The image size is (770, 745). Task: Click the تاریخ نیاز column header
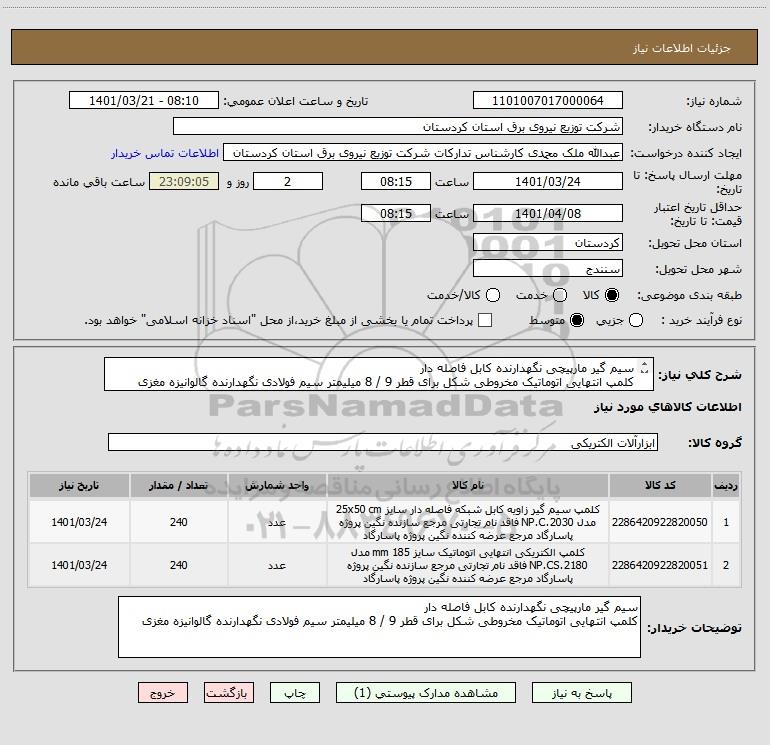pyautogui.click(x=79, y=485)
